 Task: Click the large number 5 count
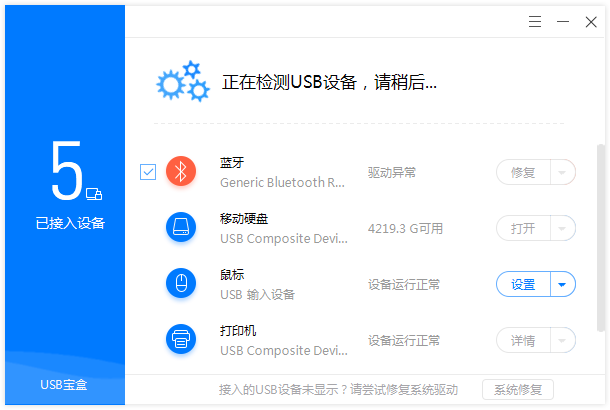tap(67, 170)
